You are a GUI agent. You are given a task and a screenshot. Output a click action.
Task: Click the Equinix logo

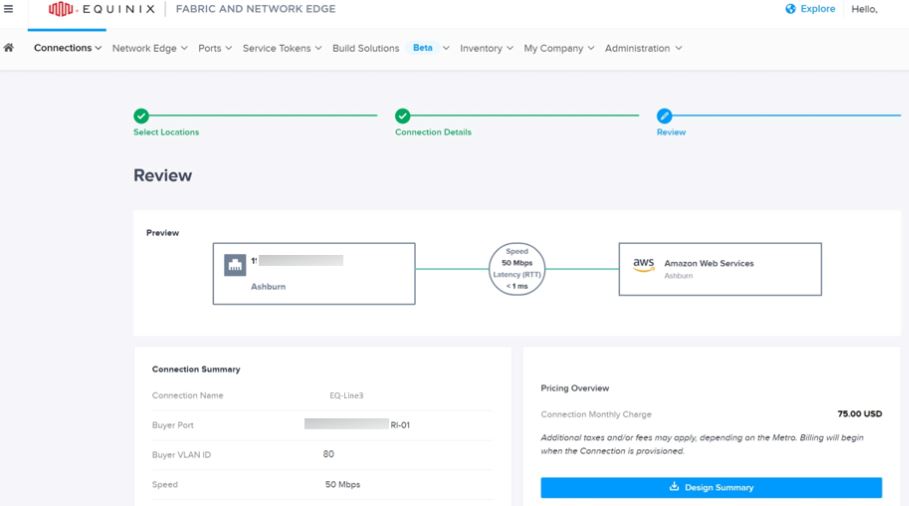point(101,9)
